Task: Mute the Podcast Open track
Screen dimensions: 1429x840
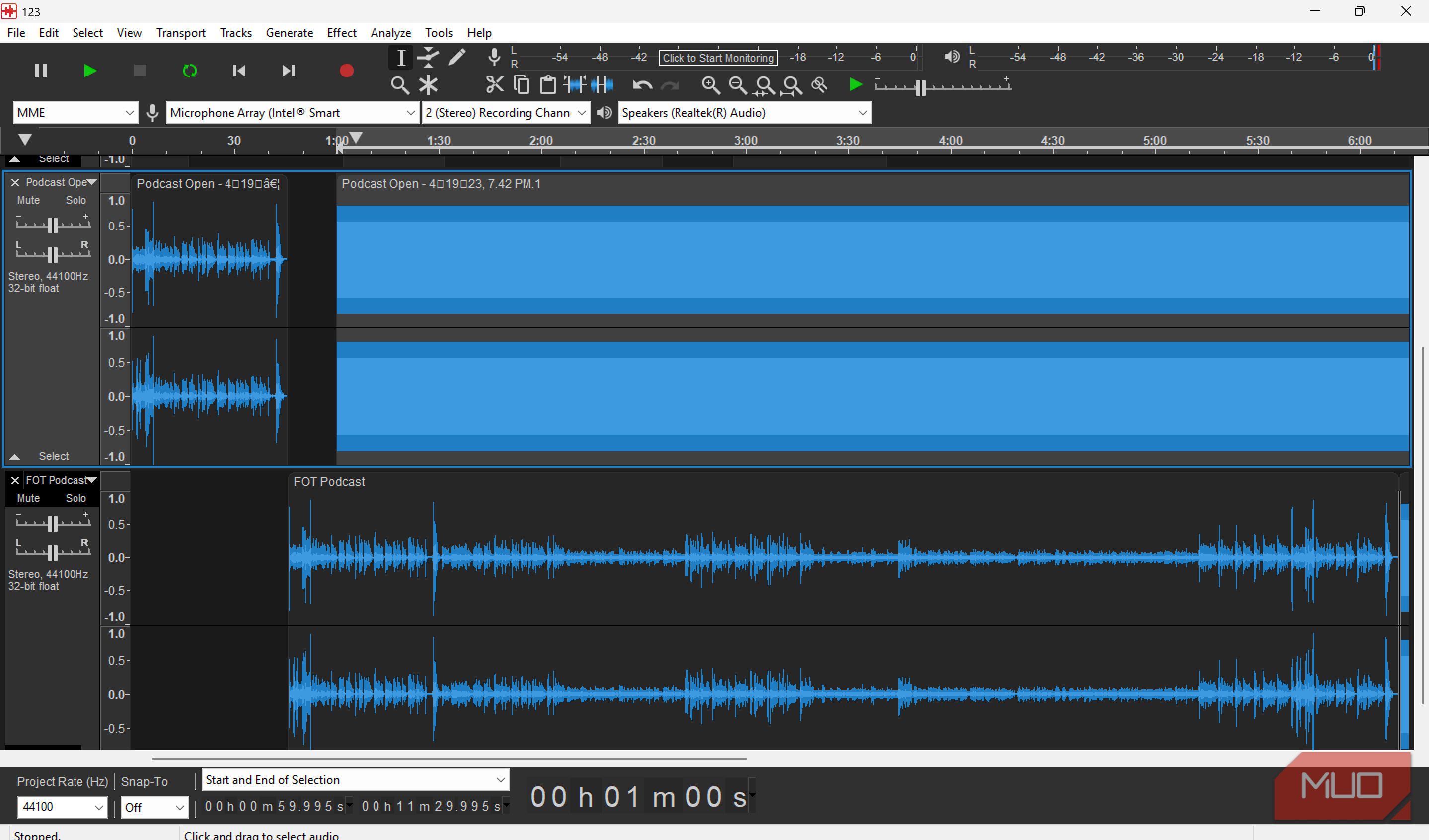Action: pyautogui.click(x=28, y=200)
